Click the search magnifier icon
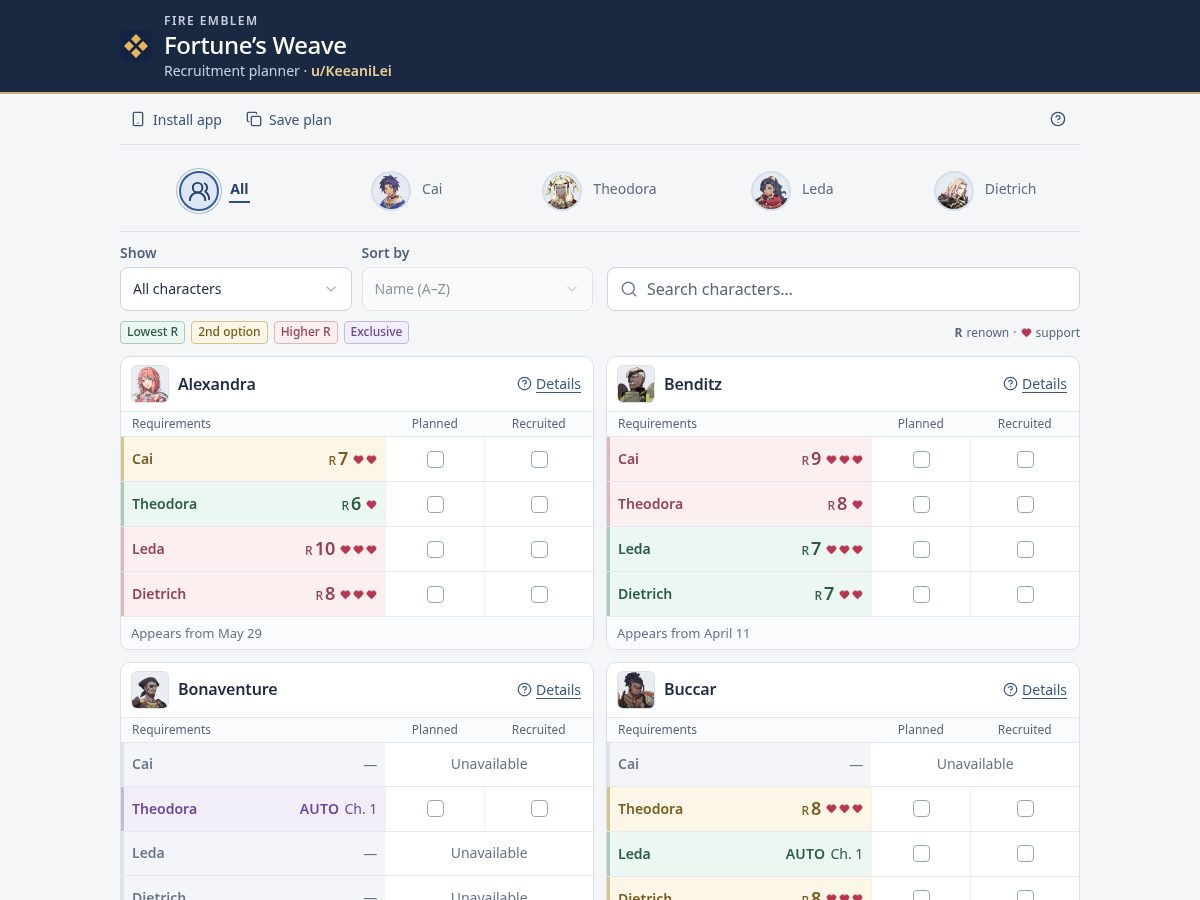This screenshot has width=1200, height=900. click(x=629, y=289)
